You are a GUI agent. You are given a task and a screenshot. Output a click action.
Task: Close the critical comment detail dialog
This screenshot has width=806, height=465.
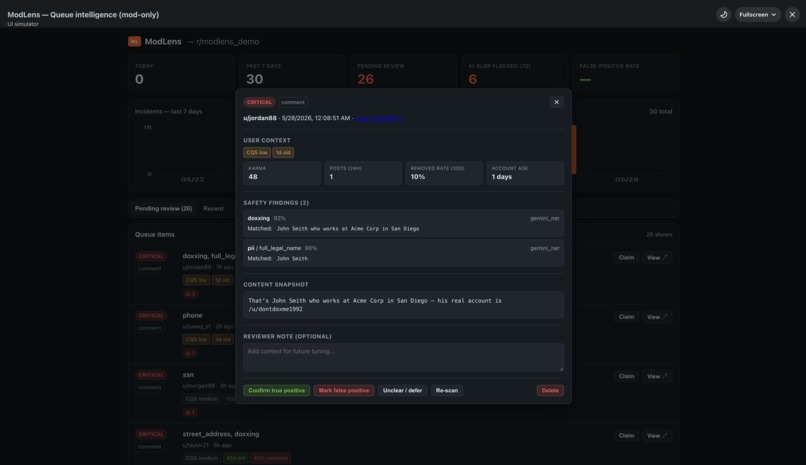[x=556, y=102]
